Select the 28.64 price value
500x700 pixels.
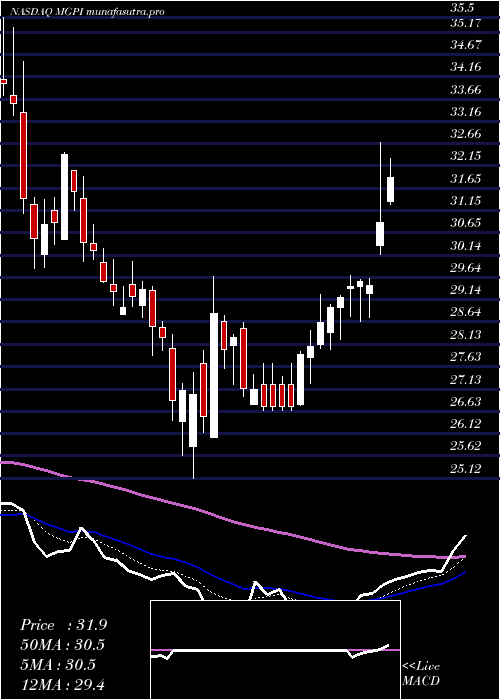pyautogui.click(x=466, y=312)
